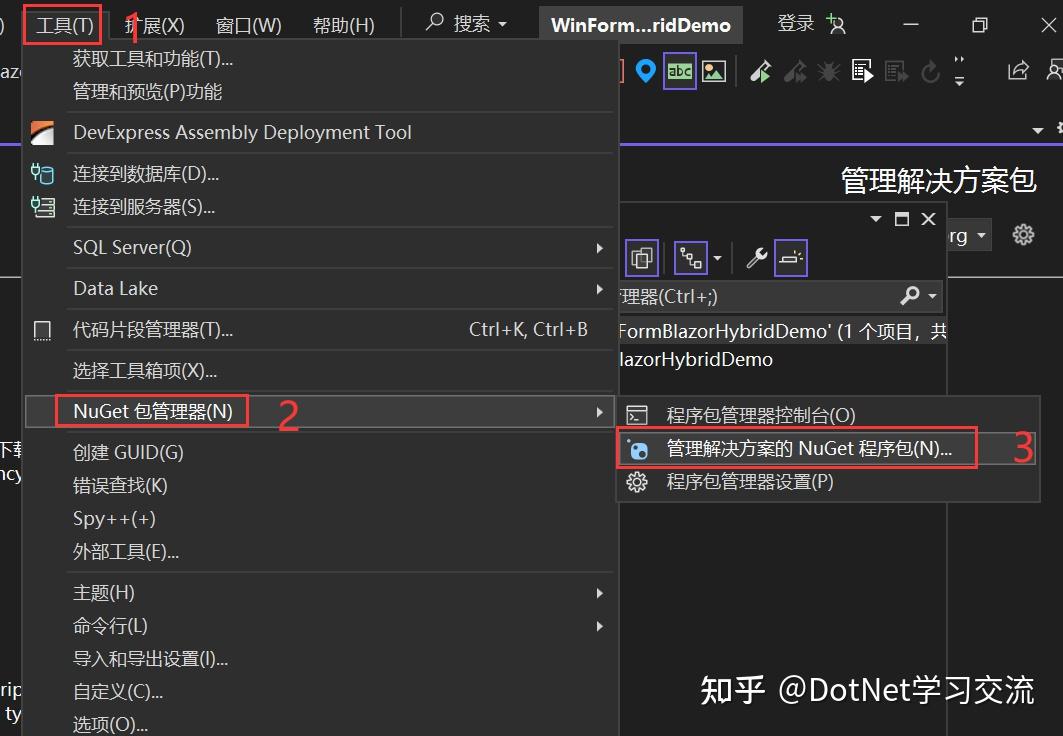The height and width of the screenshot is (736, 1063).
Task: Click inside the Solution Explorer search box
Action: [750, 296]
